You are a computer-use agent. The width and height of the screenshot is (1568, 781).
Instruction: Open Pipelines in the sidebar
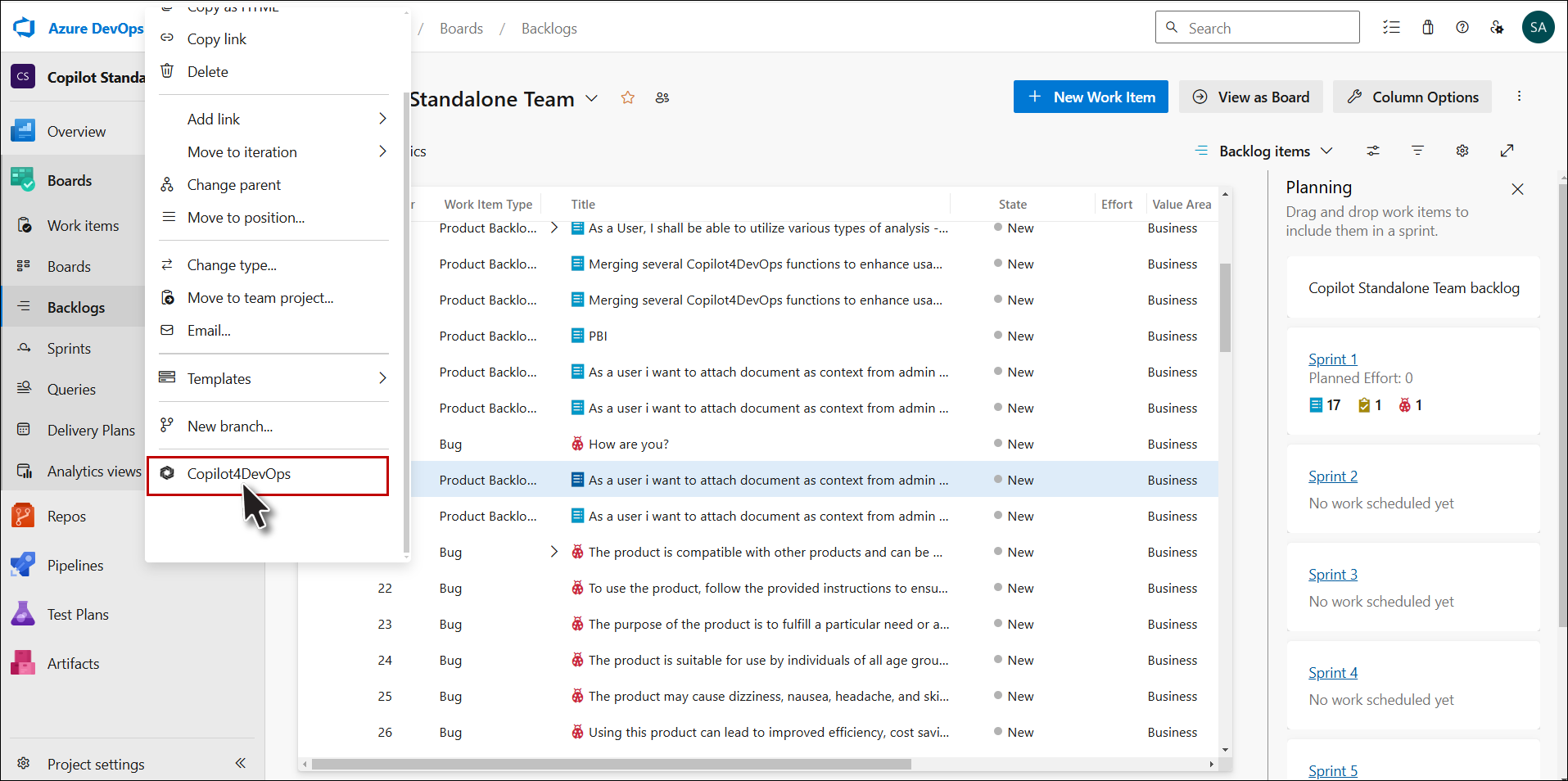click(x=74, y=565)
